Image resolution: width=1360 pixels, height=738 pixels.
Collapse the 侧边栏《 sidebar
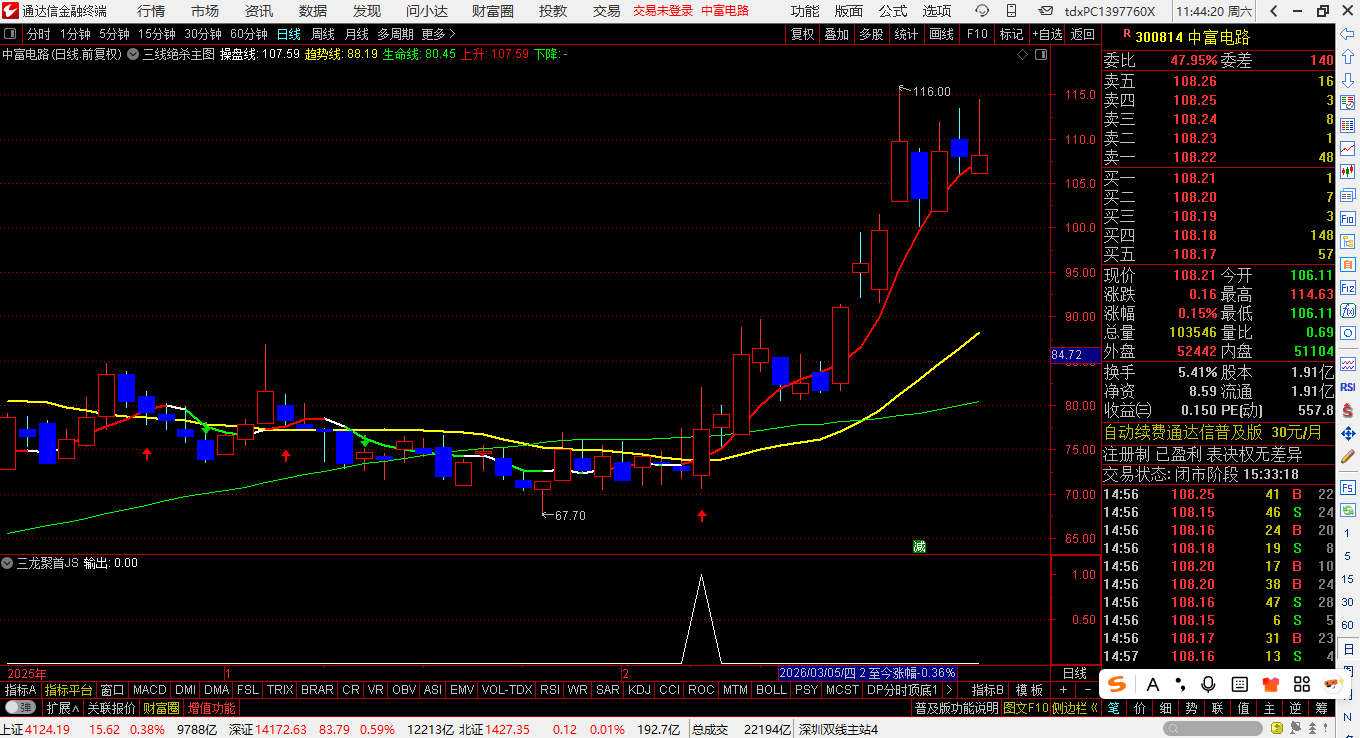click(x=1075, y=707)
